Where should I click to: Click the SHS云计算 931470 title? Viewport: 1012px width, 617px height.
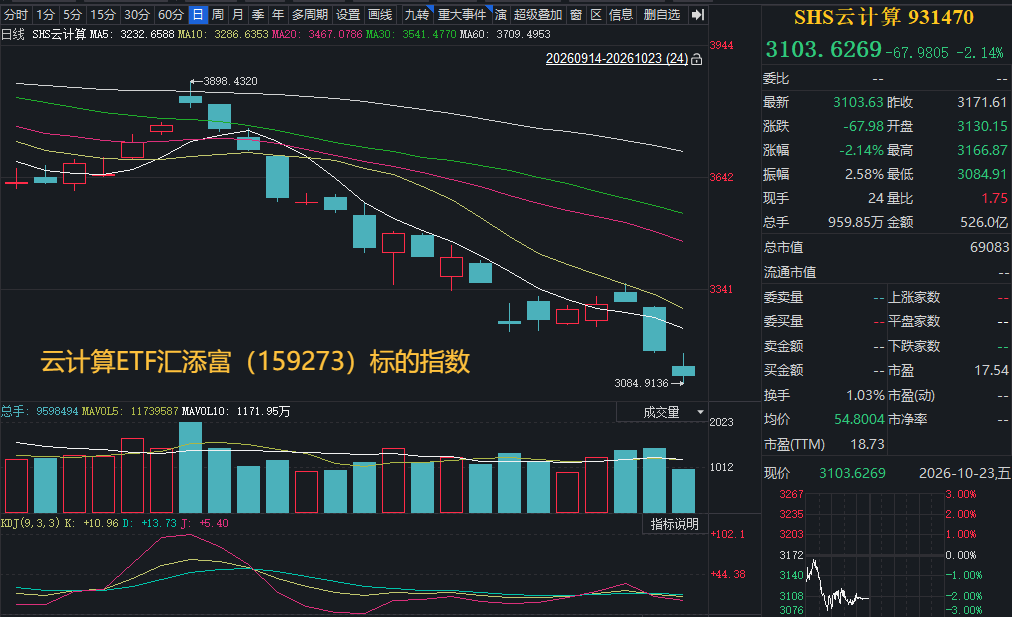click(884, 17)
